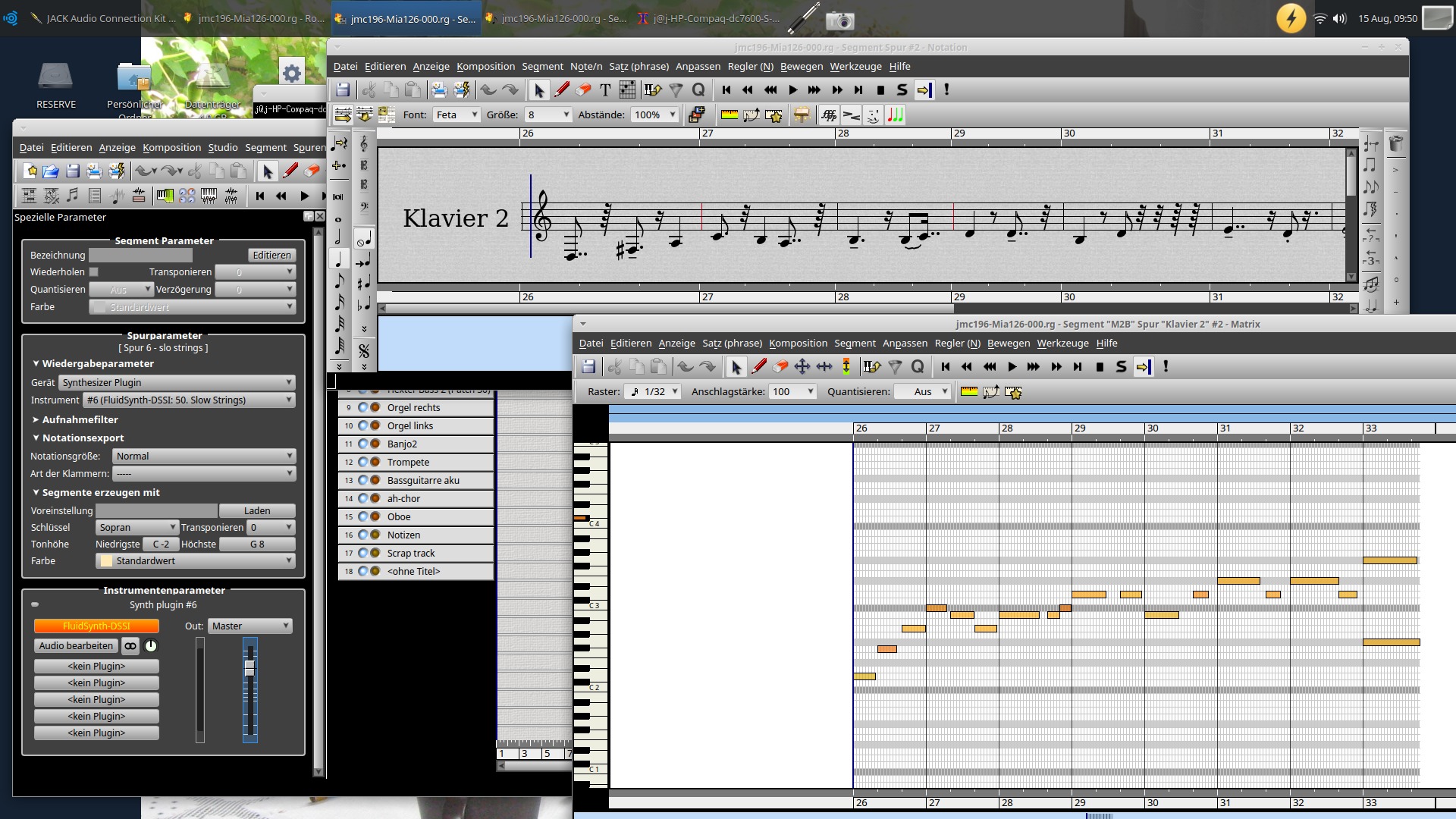The height and width of the screenshot is (819, 1456).
Task: Select the pencil draw tool in notation
Action: pos(561,90)
